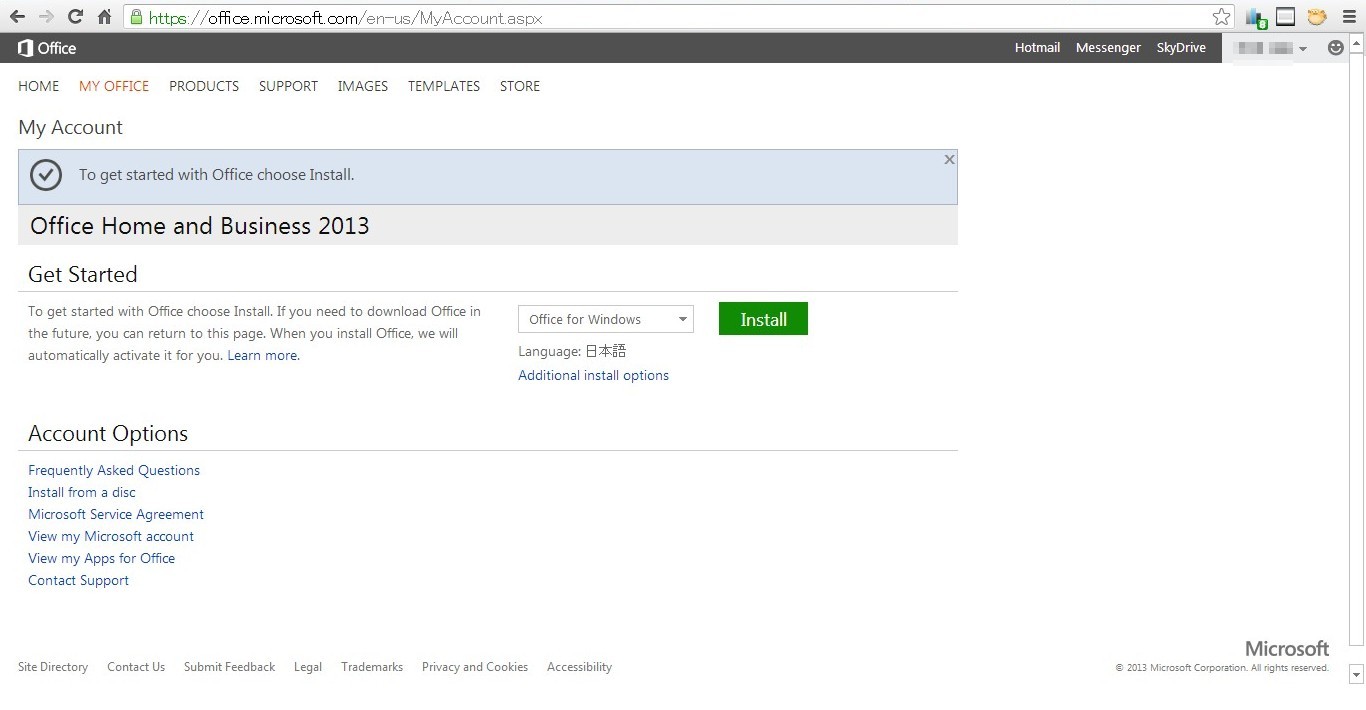
Task: Open the Hotmail link in the header
Action: click(1037, 48)
